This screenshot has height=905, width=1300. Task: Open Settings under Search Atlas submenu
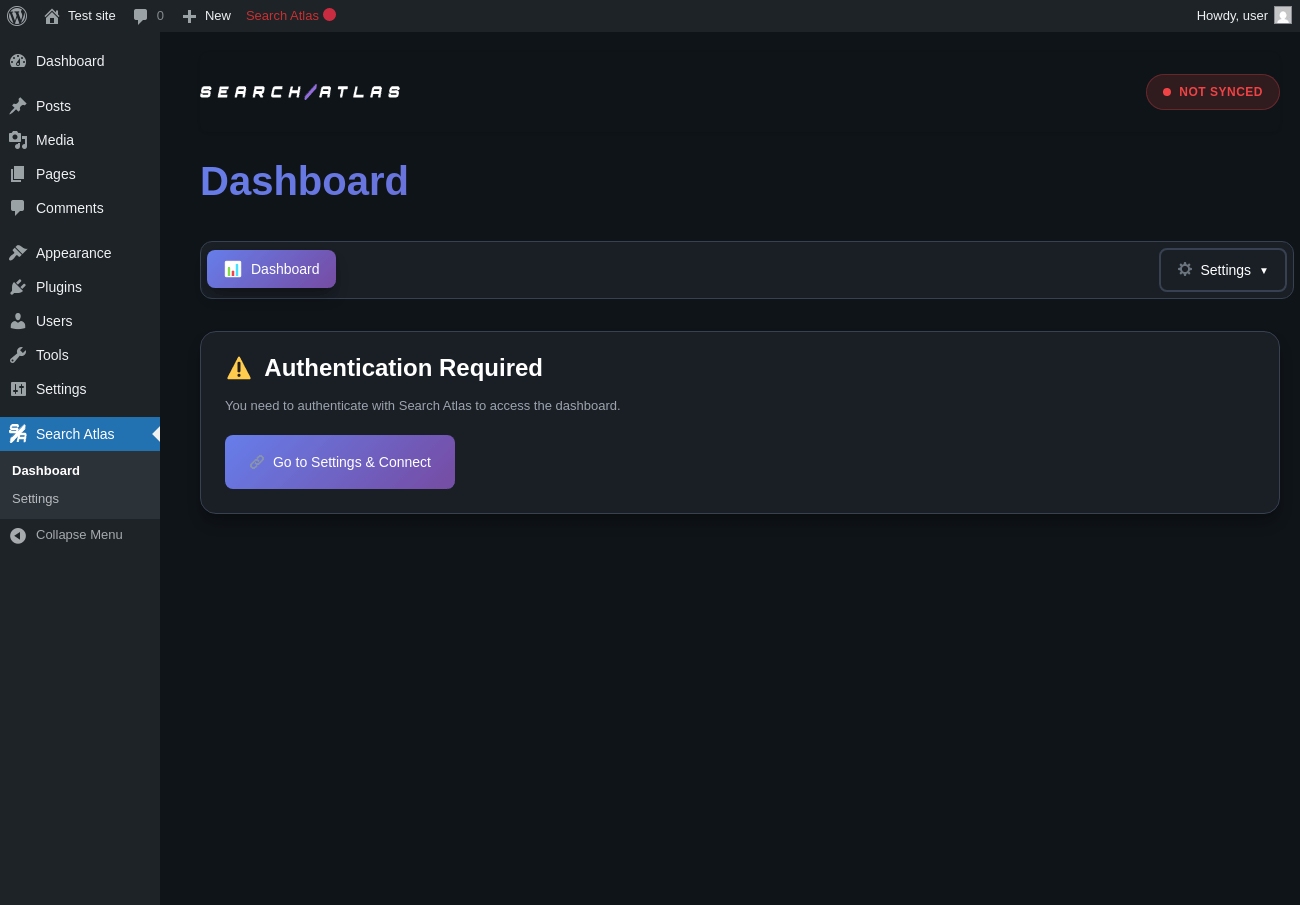tap(35, 499)
